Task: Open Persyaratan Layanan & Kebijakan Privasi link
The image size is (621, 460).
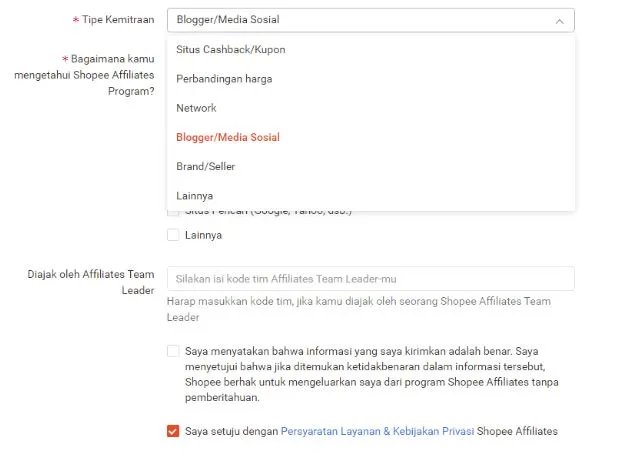Action: click(377, 431)
